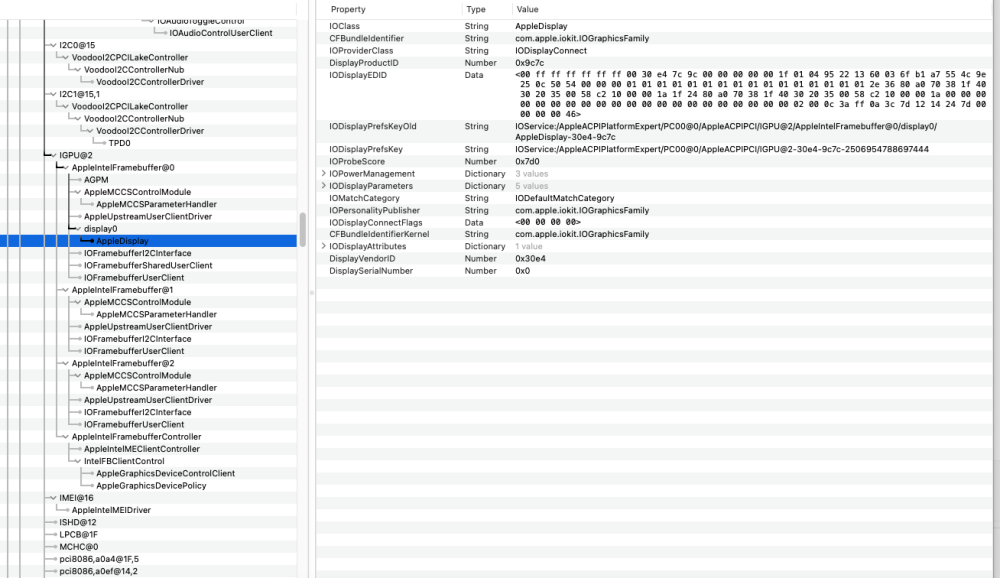Select AppleUpstreamUserClientDriver under AppleIntelFramebuffer@0
Image resolution: width=1000 pixels, height=578 pixels.
point(148,217)
